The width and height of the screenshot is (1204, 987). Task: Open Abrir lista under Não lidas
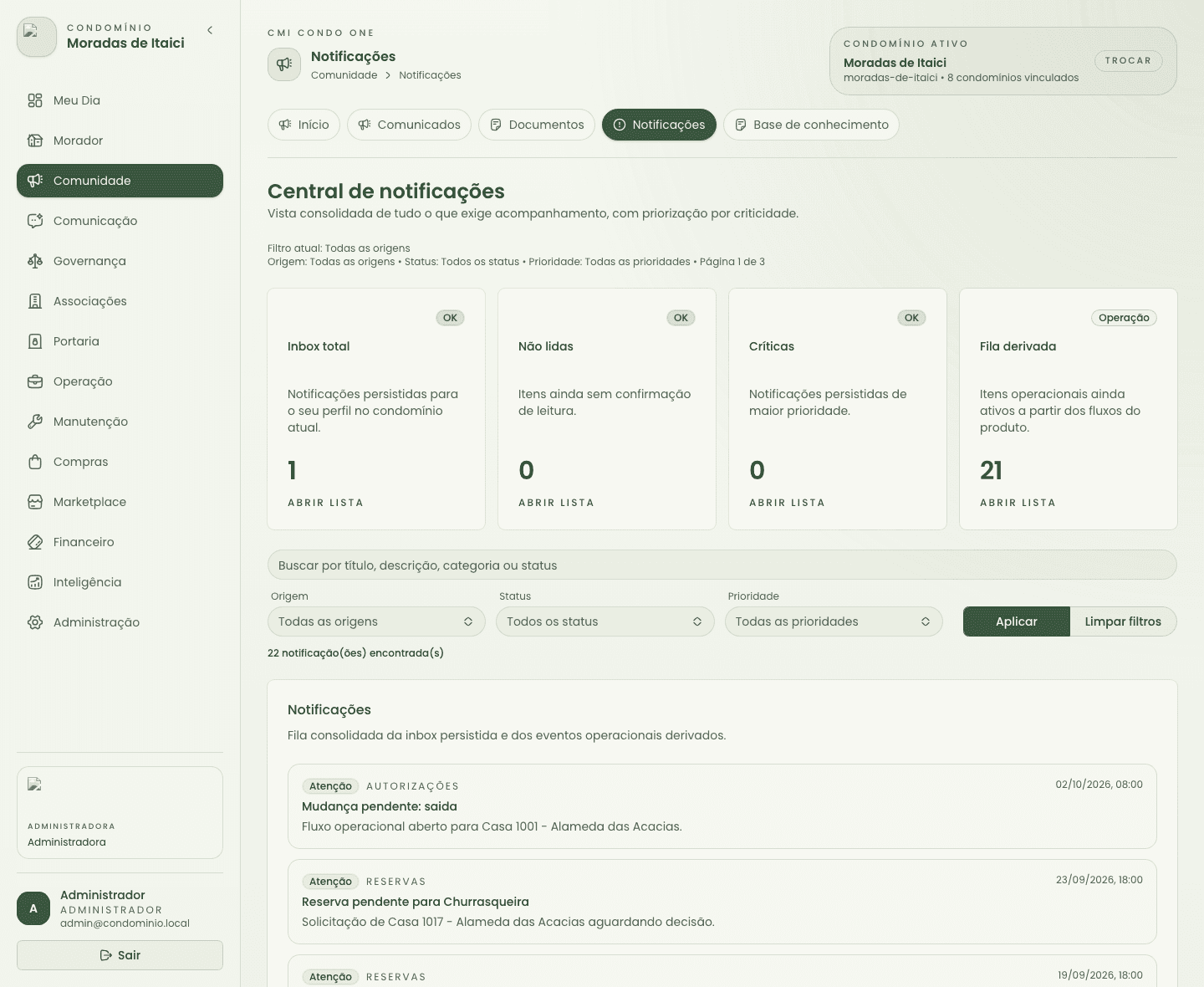click(556, 503)
